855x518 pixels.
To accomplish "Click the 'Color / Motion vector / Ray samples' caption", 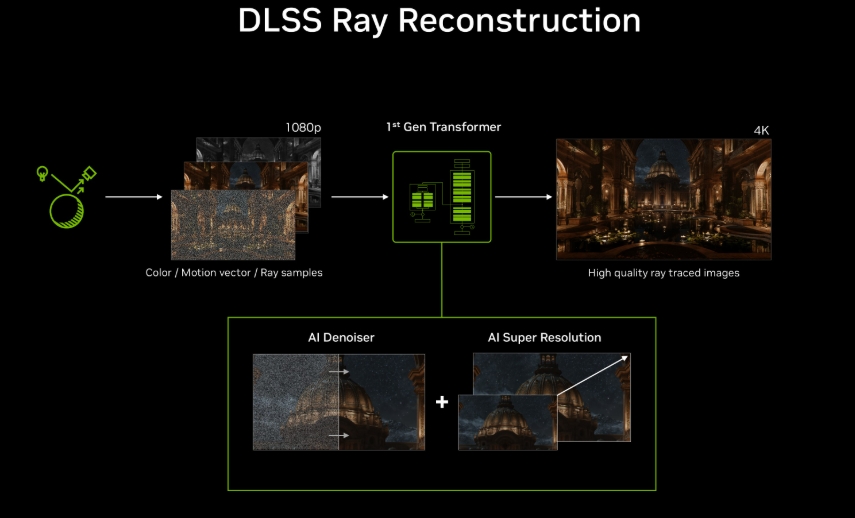I will 234,273.
